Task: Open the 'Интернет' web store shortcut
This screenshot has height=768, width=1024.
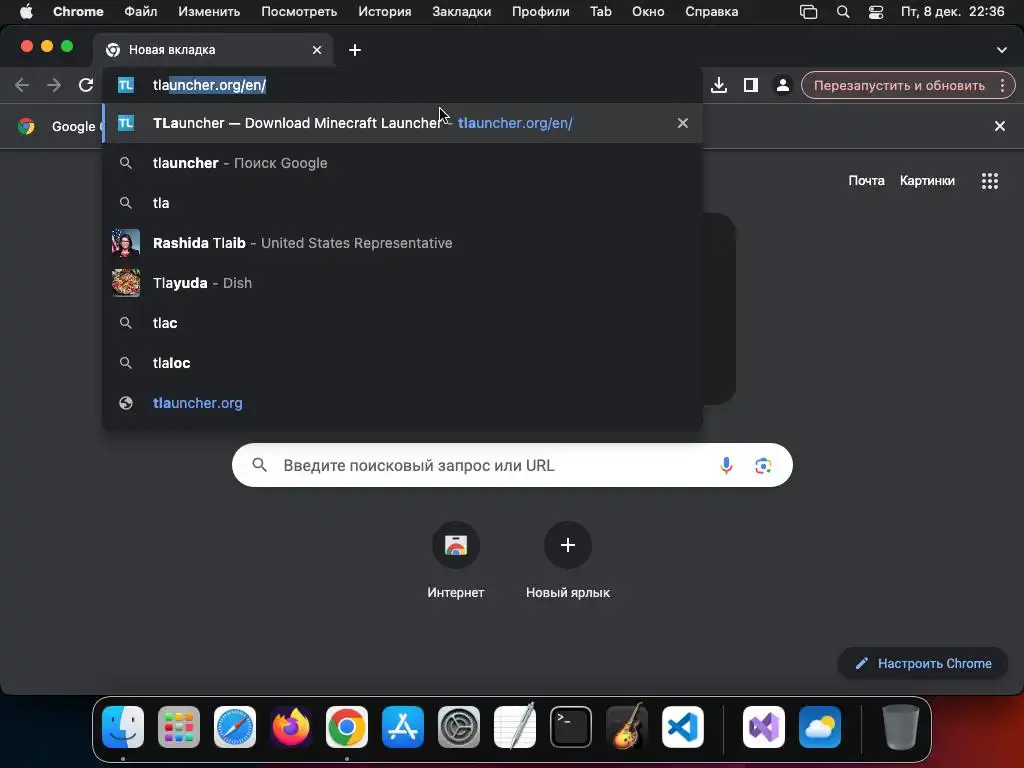Action: 456,560
